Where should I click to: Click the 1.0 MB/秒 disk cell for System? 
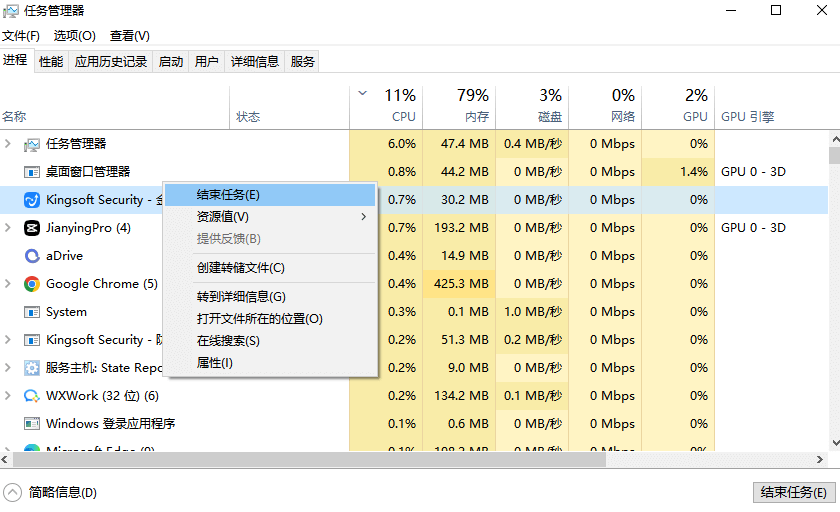point(532,311)
